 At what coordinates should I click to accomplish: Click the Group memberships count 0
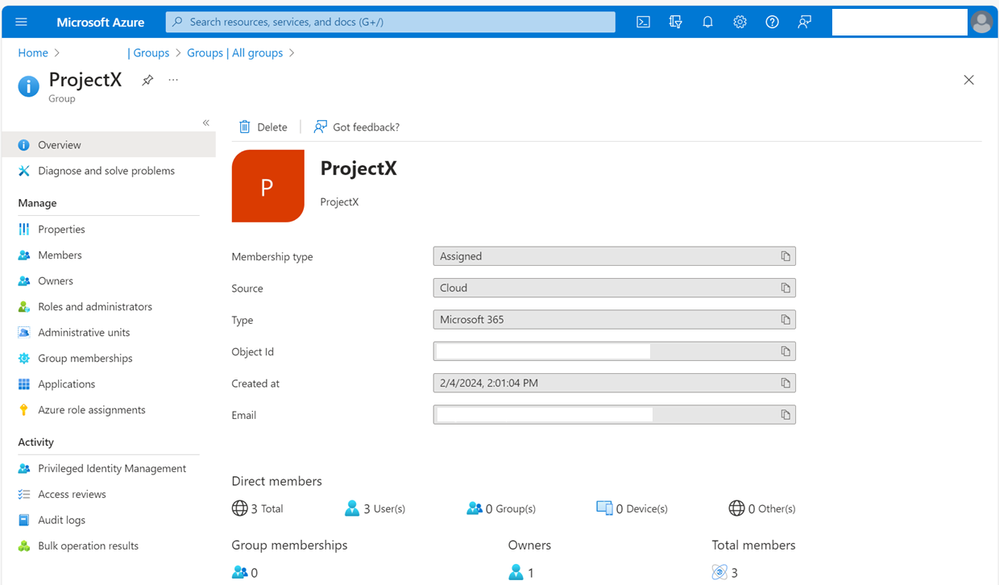245,572
